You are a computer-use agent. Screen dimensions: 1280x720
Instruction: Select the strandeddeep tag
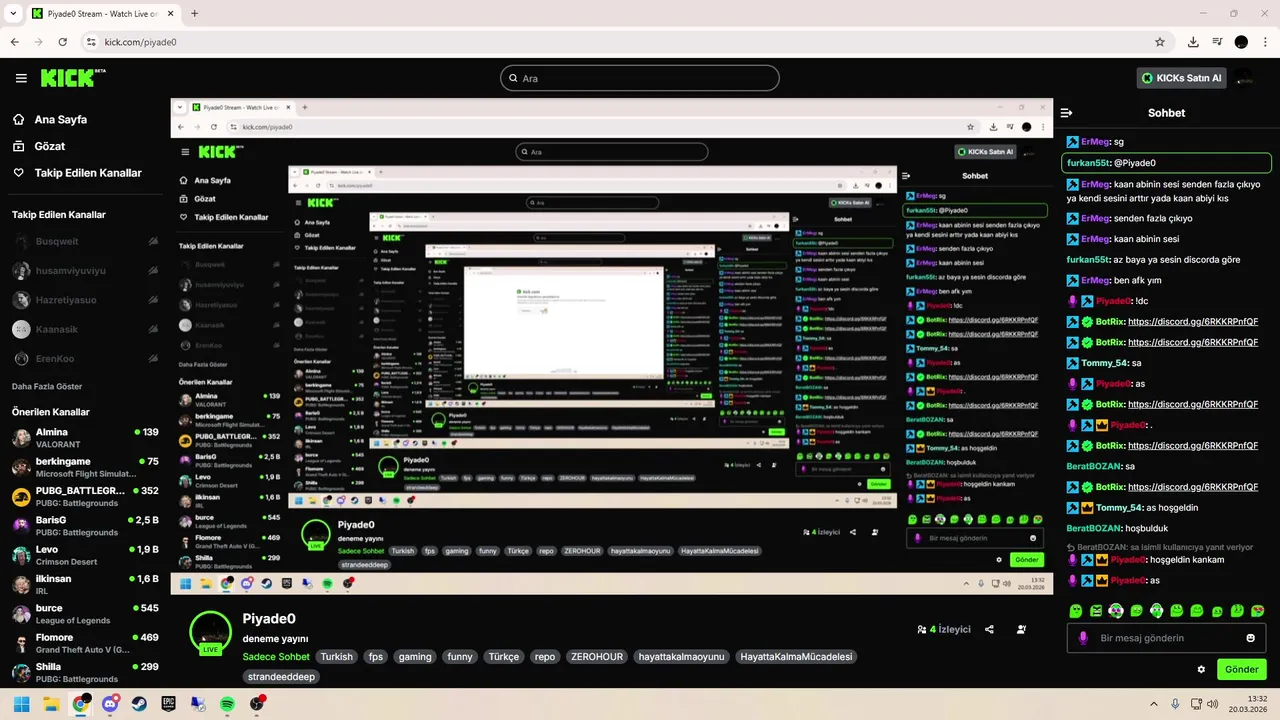click(280, 677)
